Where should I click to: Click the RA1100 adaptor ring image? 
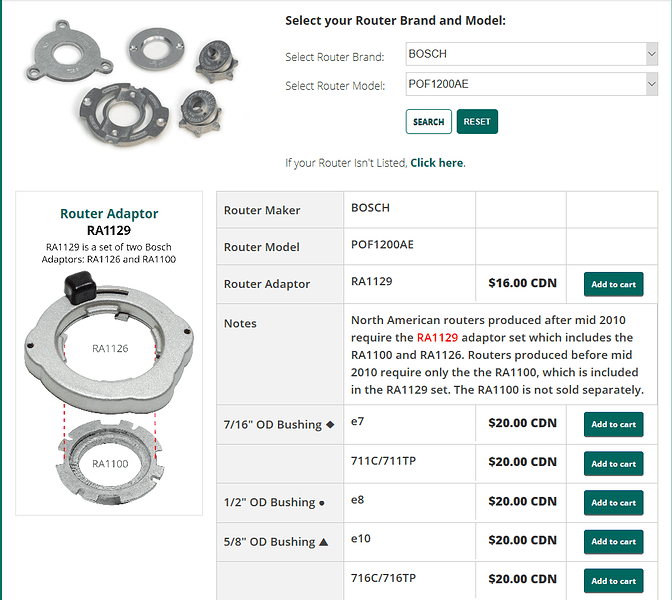[x=110, y=463]
